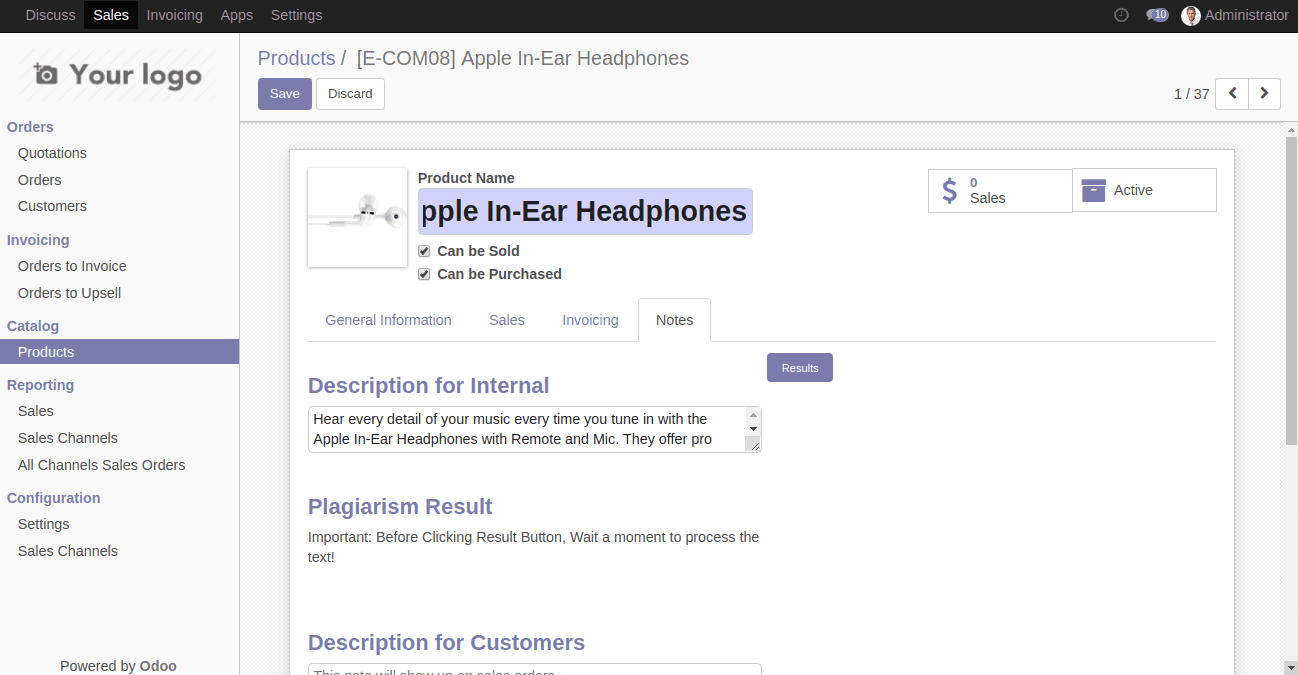Toggle the Can be Purchased checkbox
Viewport: 1298px width, 675px height.
tap(424, 274)
